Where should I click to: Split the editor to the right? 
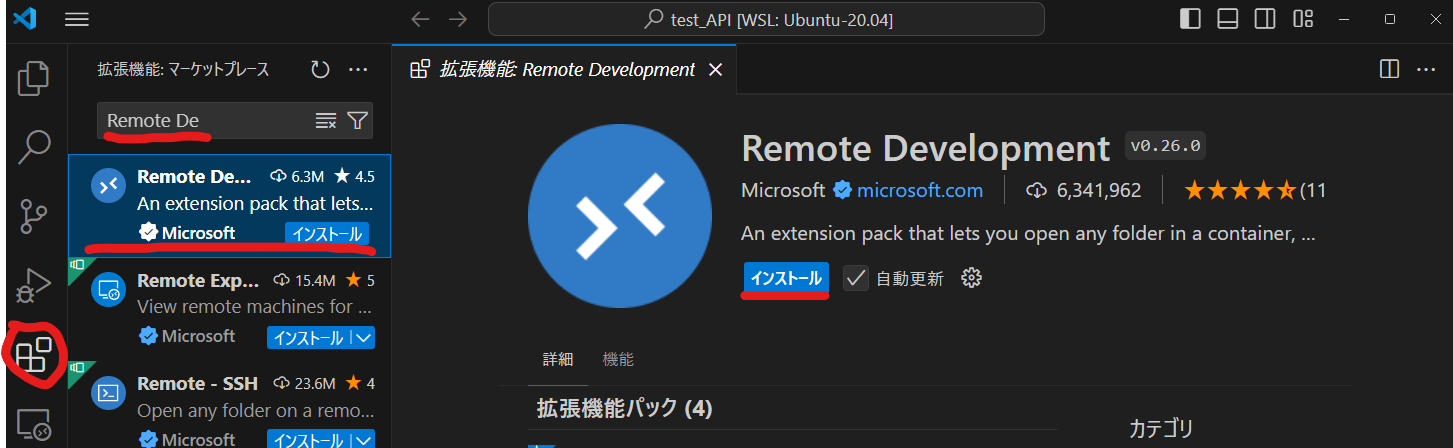(x=1389, y=69)
